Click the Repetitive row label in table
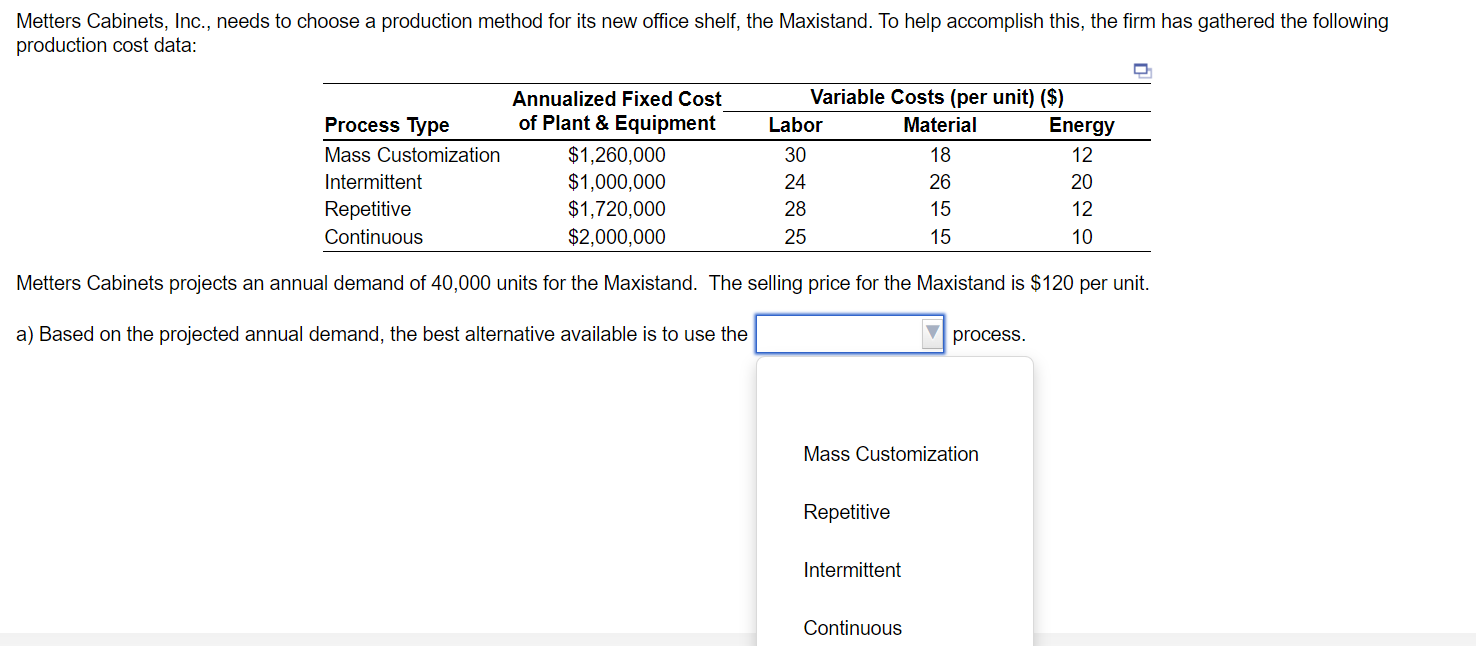This screenshot has height=646, width=1476. [x=367, y=209]
